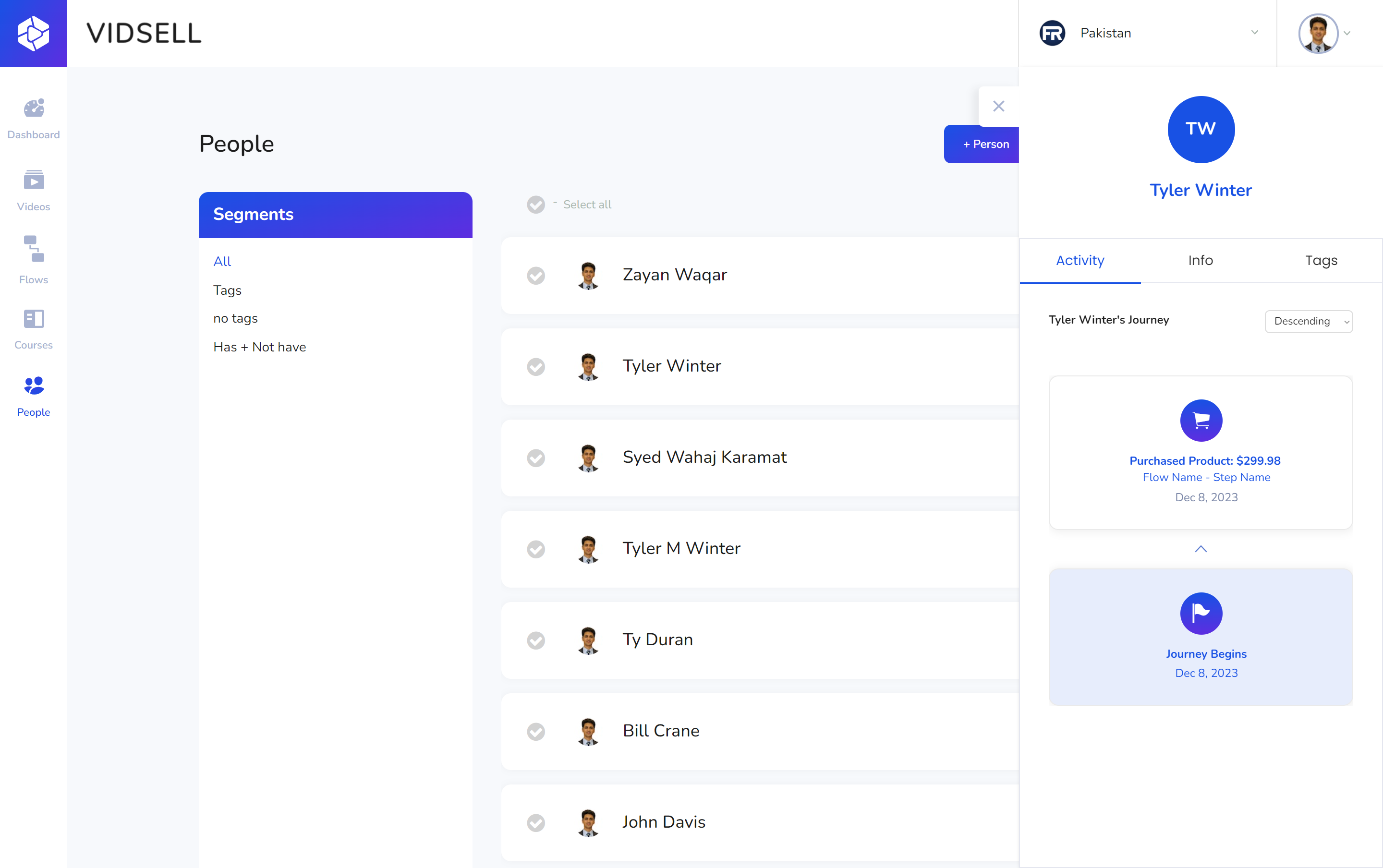Screen dimensions: 1383x868
Task: Check the Tyler Winter row checkbox
Action: [535, 367]
